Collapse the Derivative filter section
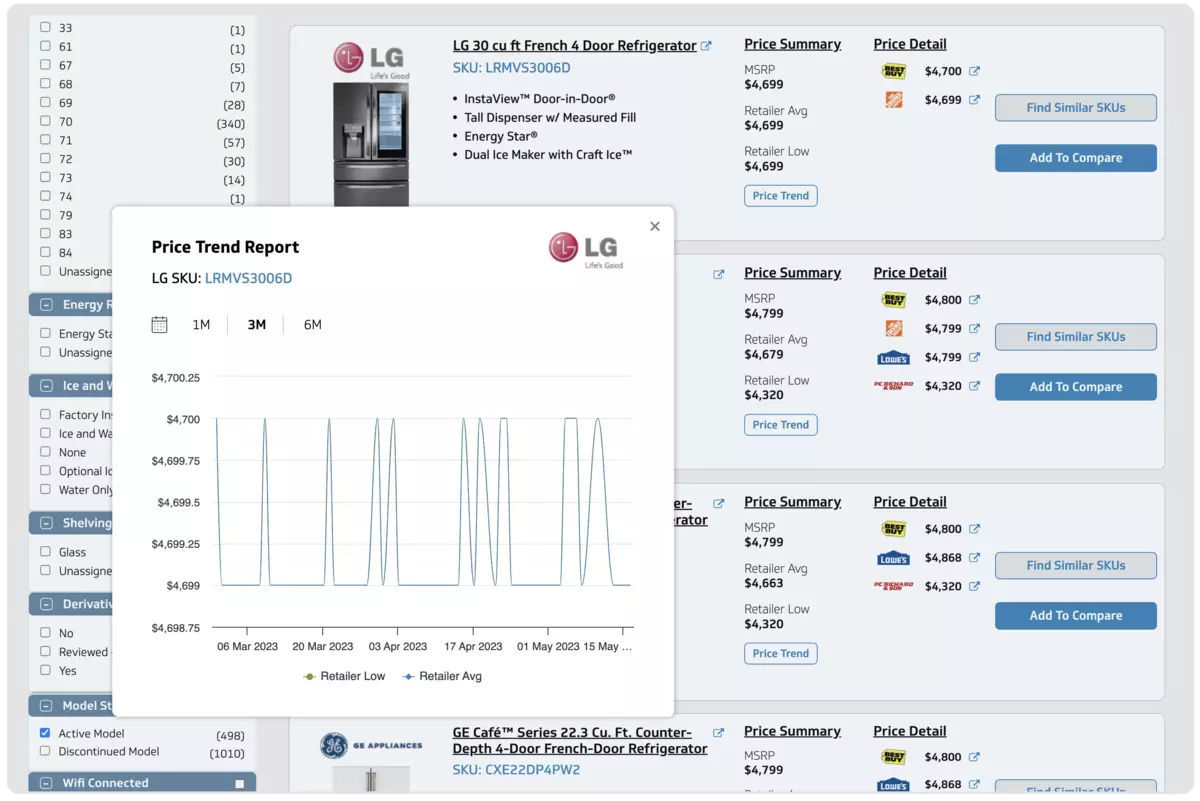Screen dimensions: 1200x801 [x=46, y=604]
